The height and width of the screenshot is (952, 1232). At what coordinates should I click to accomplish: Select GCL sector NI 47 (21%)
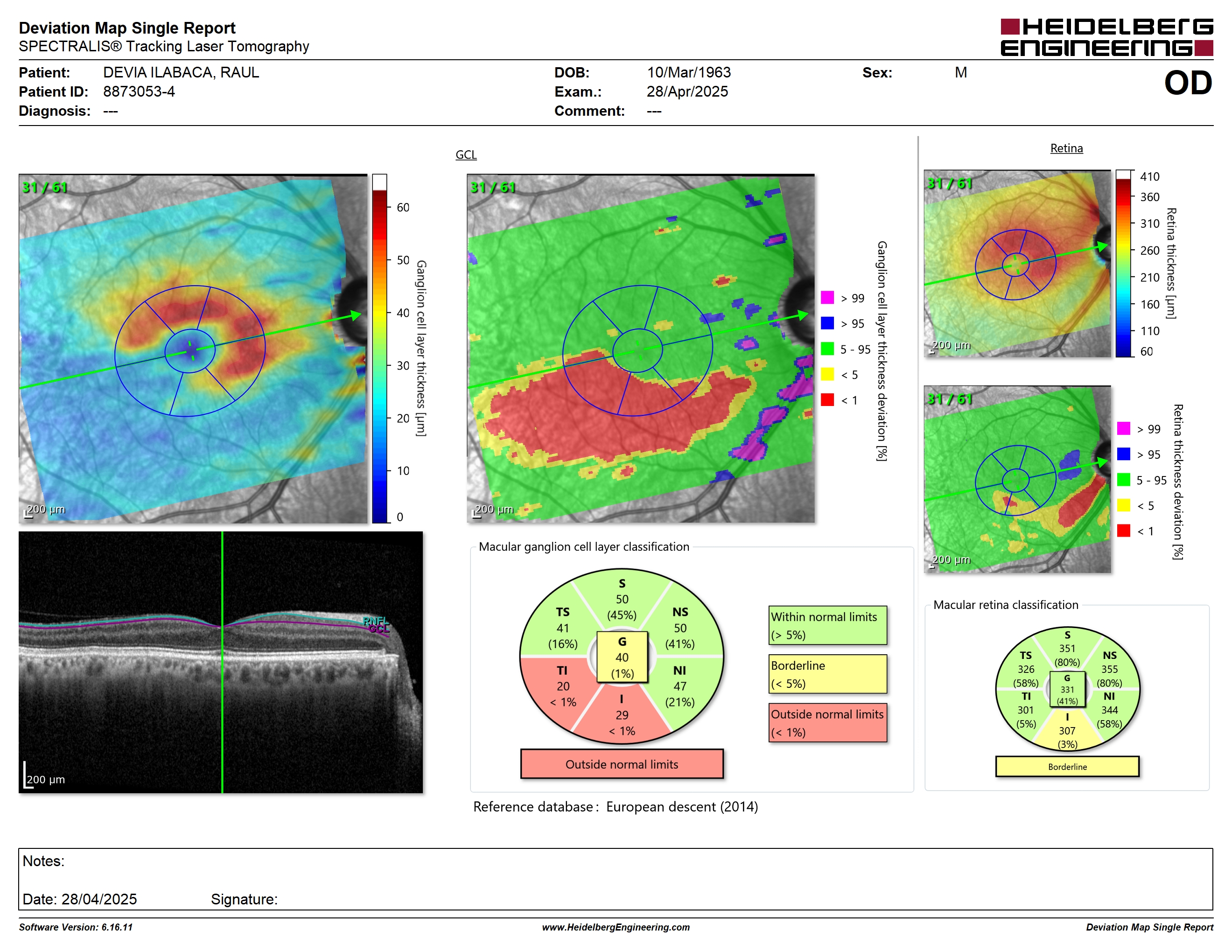pos(680,686)
